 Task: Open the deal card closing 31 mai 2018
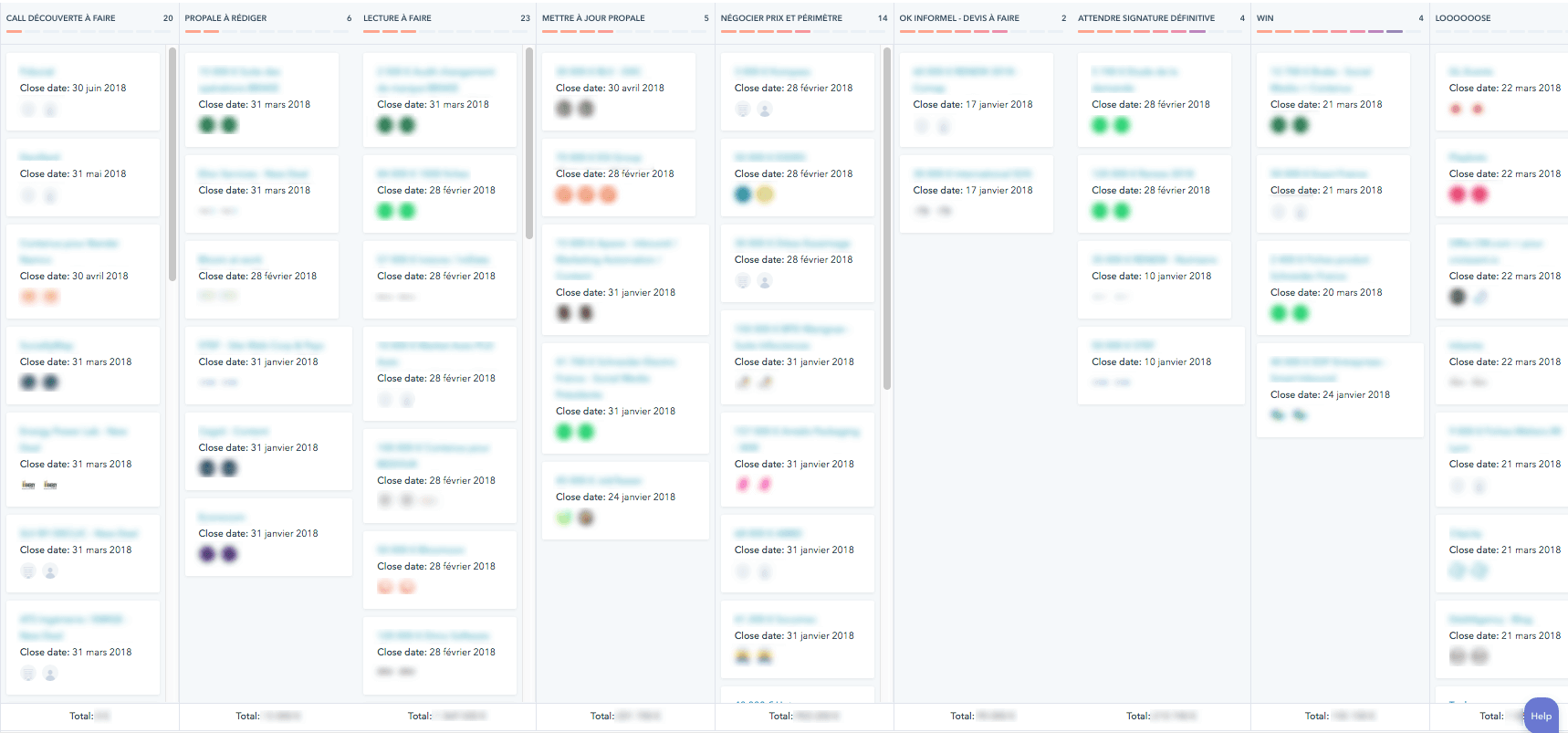click(x=83, y=177)
